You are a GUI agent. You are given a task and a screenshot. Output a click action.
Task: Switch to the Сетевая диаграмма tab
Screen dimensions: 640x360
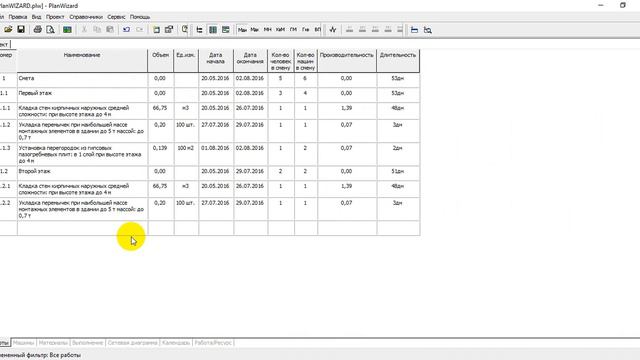click(x=132, y=343)
